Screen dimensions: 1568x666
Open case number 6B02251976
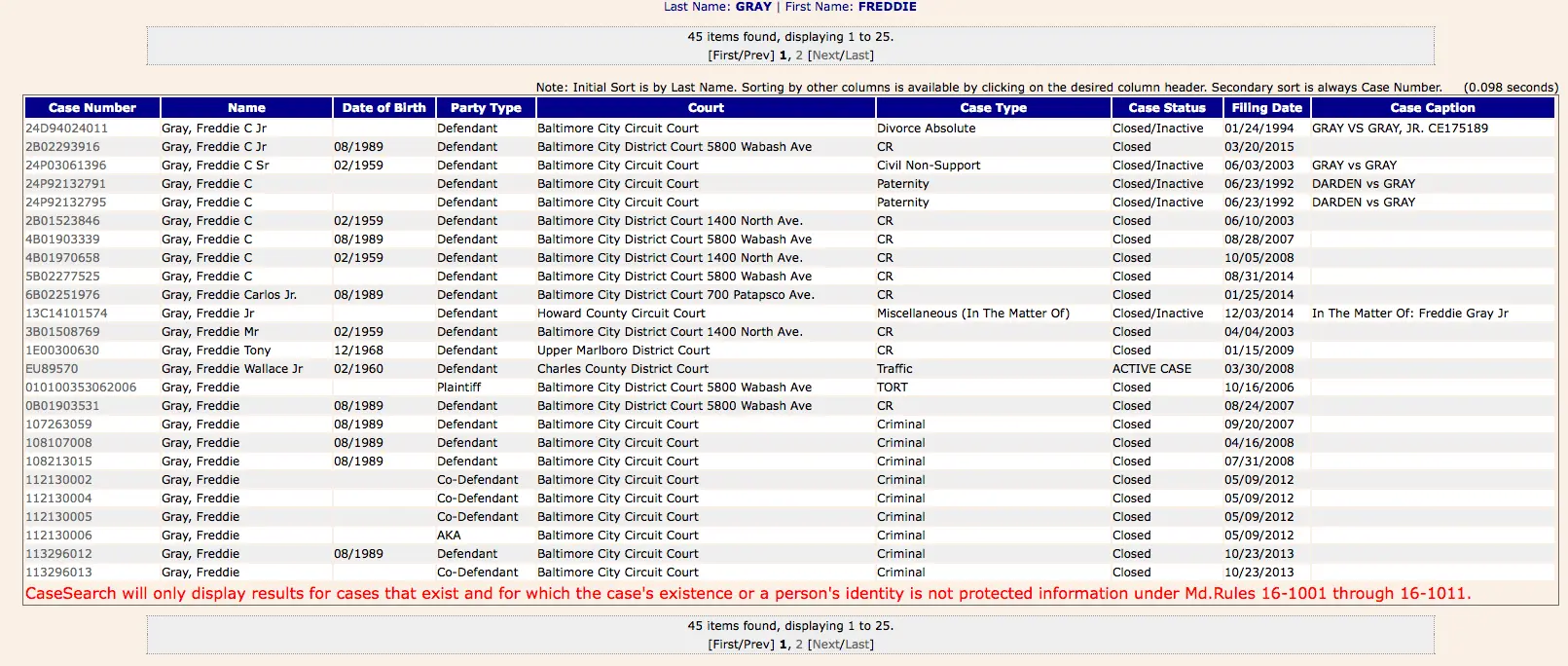coord(62,295)
